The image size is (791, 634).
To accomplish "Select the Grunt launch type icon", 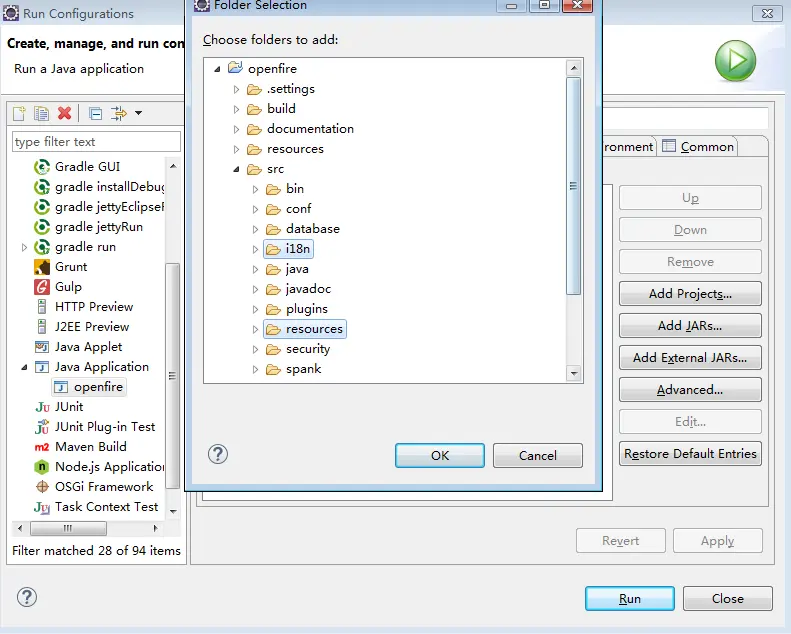I will click(42, 267).
